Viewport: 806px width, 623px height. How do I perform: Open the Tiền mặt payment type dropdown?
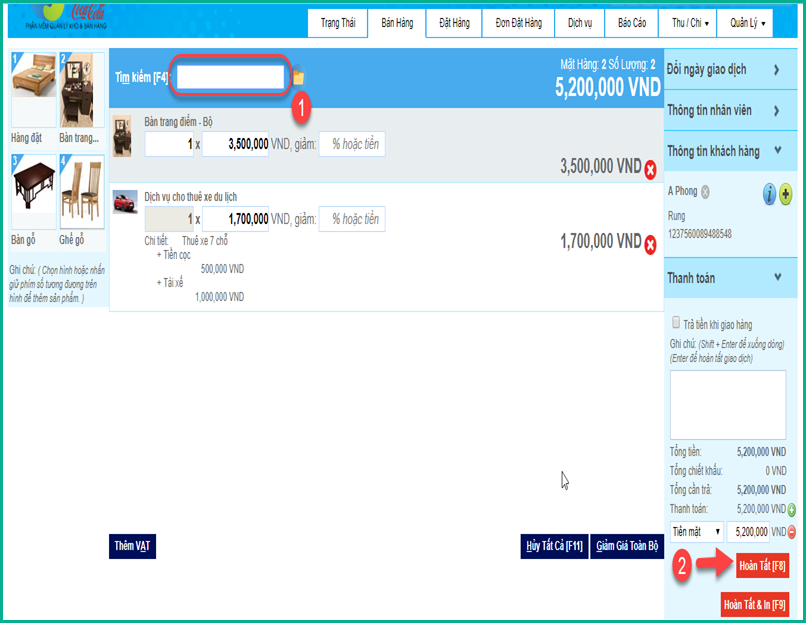697,532
